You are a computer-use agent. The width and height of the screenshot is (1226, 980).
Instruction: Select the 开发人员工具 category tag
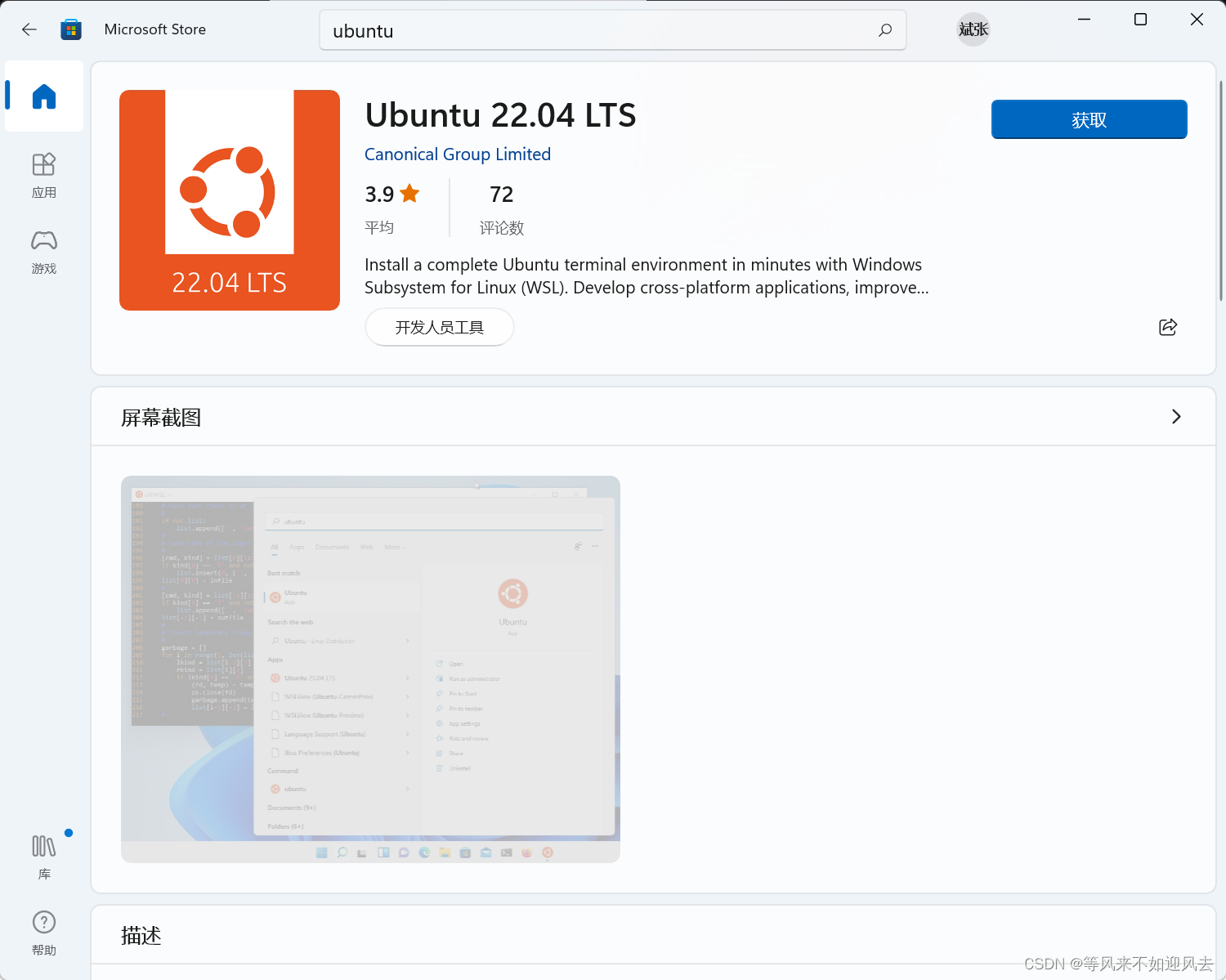[439, 327]
